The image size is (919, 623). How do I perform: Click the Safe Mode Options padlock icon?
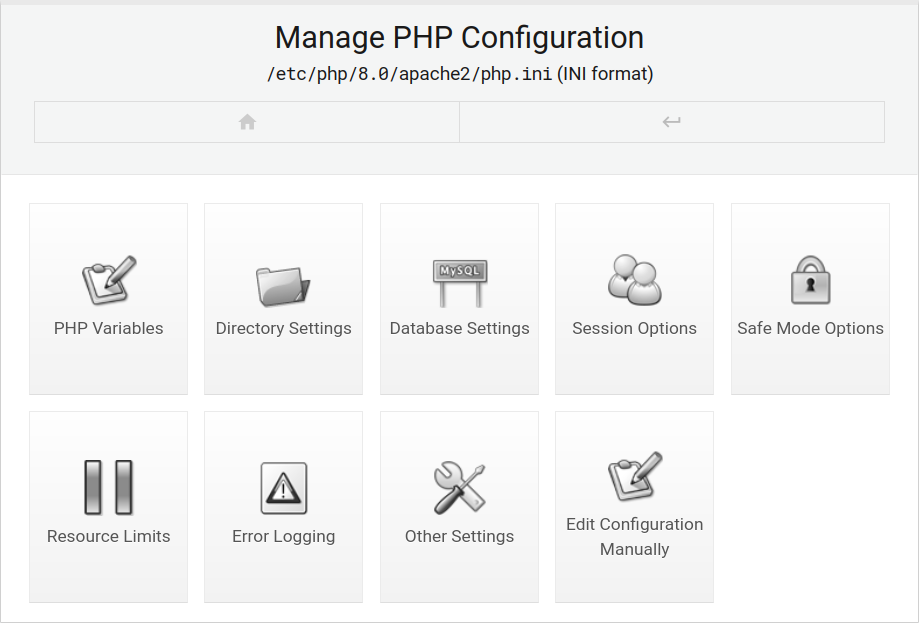[810, 280]
